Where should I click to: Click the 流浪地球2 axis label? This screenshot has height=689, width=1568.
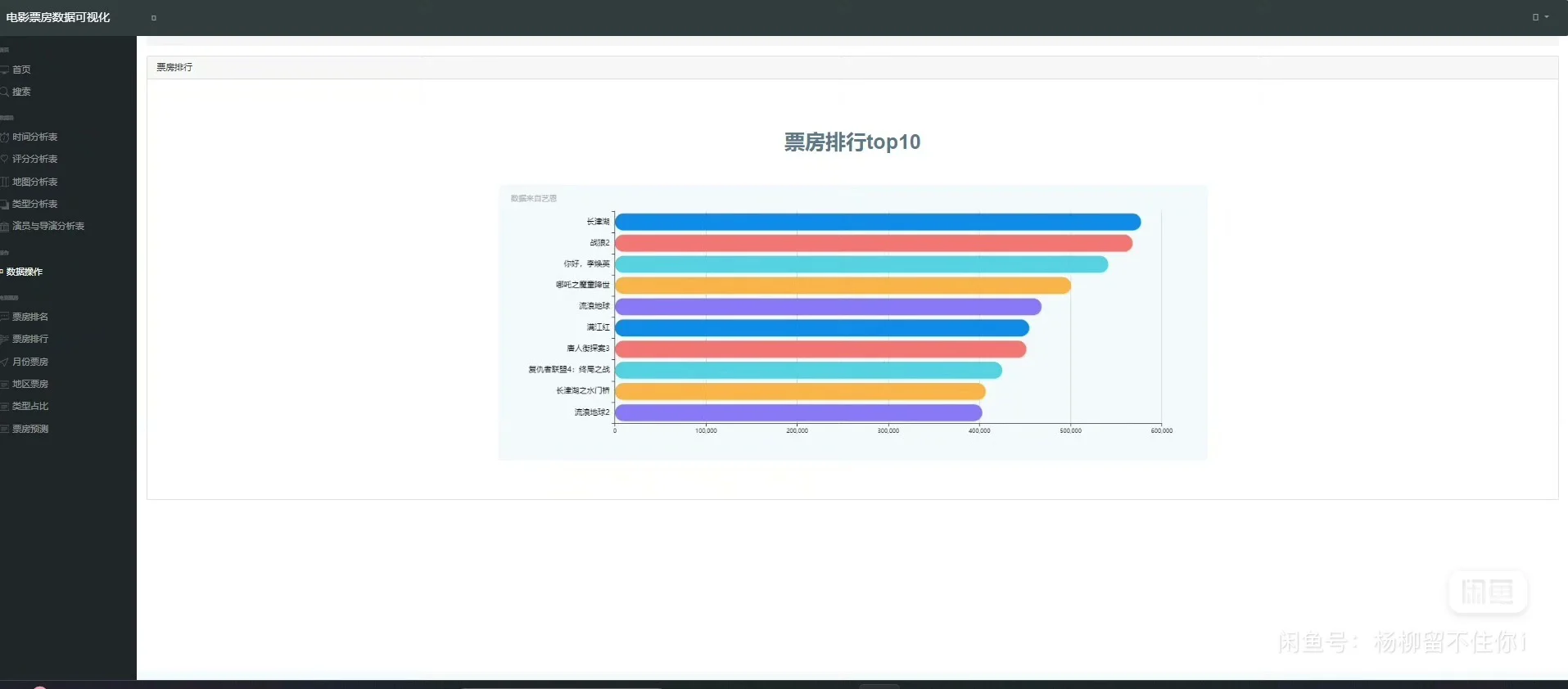[592, 413]
